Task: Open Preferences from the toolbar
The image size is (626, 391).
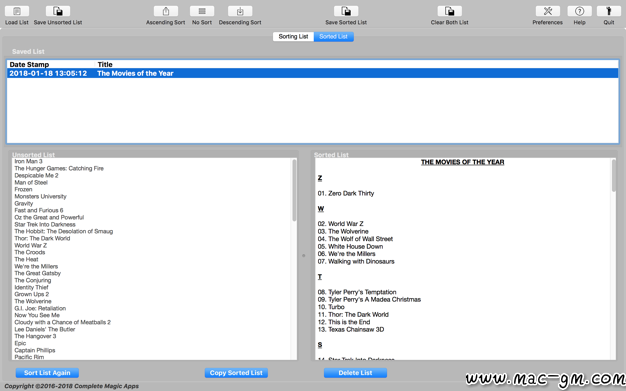Action: [548, 11]
